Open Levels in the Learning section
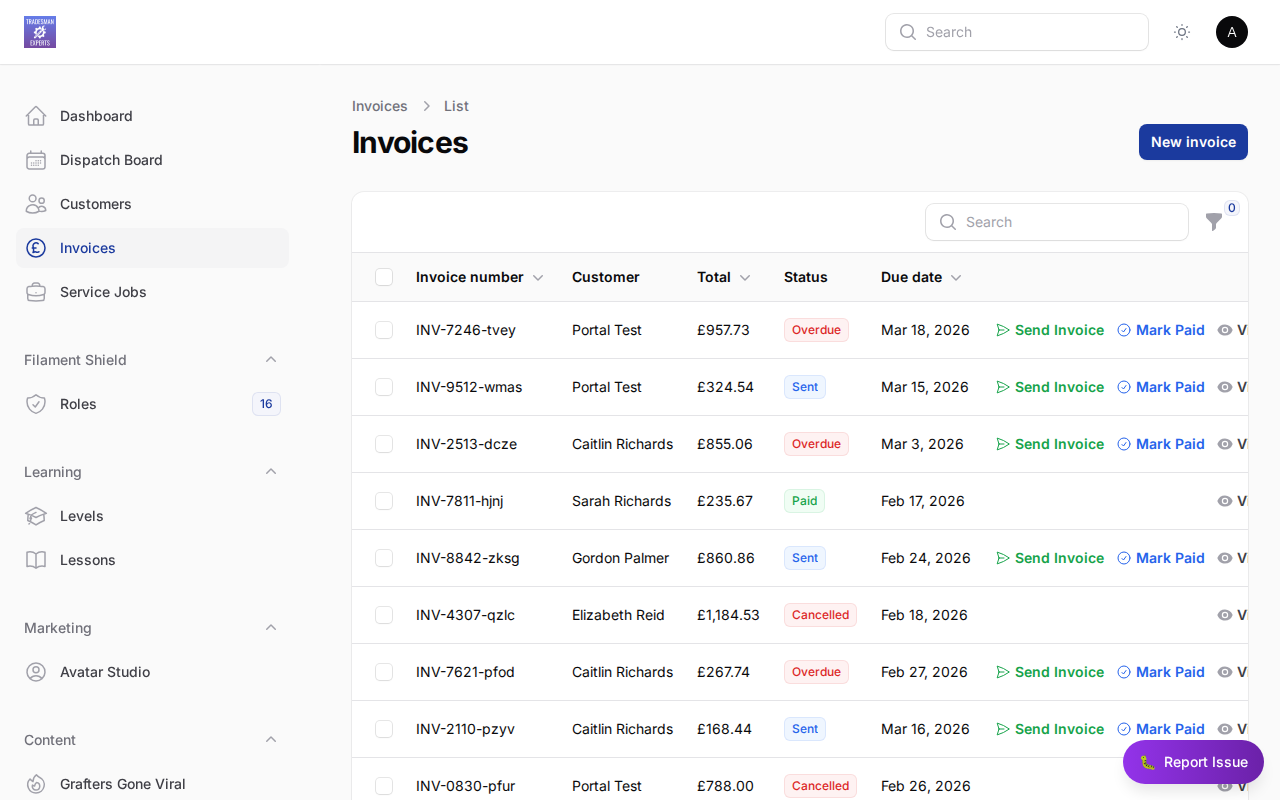Screen dimensions: 1280x800 point(81,516)
